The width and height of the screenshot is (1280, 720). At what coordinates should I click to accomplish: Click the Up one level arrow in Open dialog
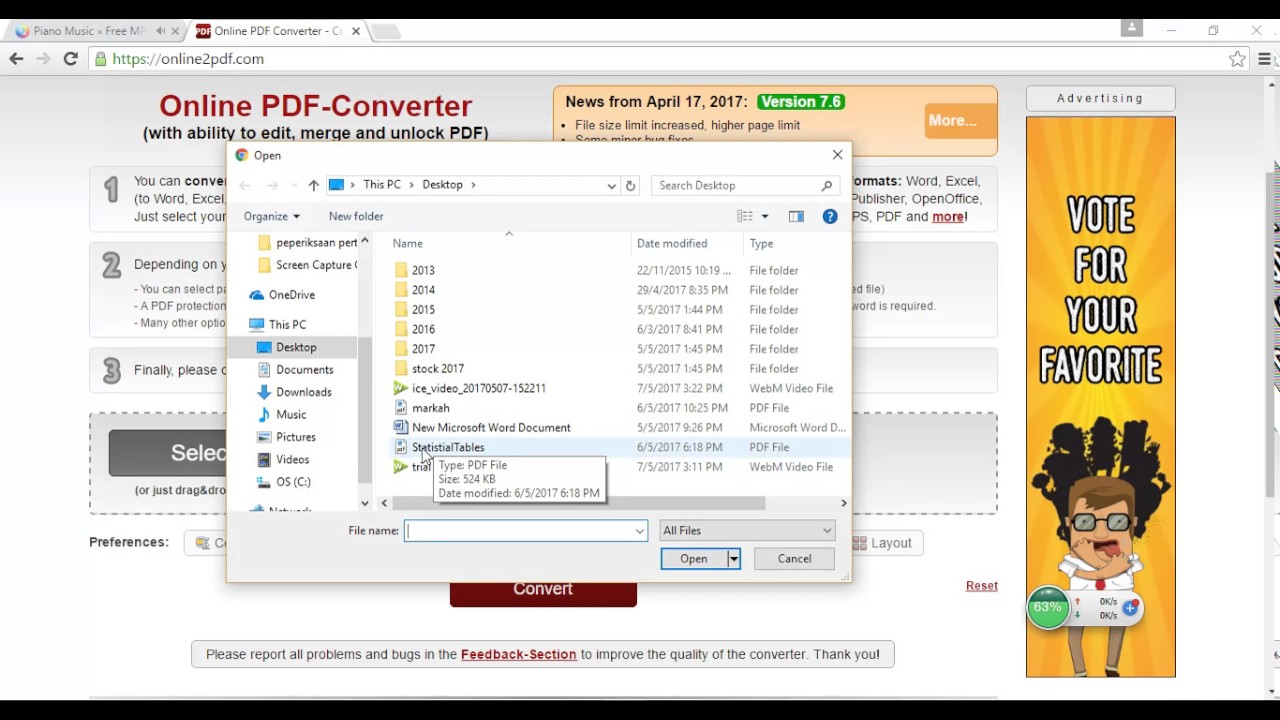(313, 185)
